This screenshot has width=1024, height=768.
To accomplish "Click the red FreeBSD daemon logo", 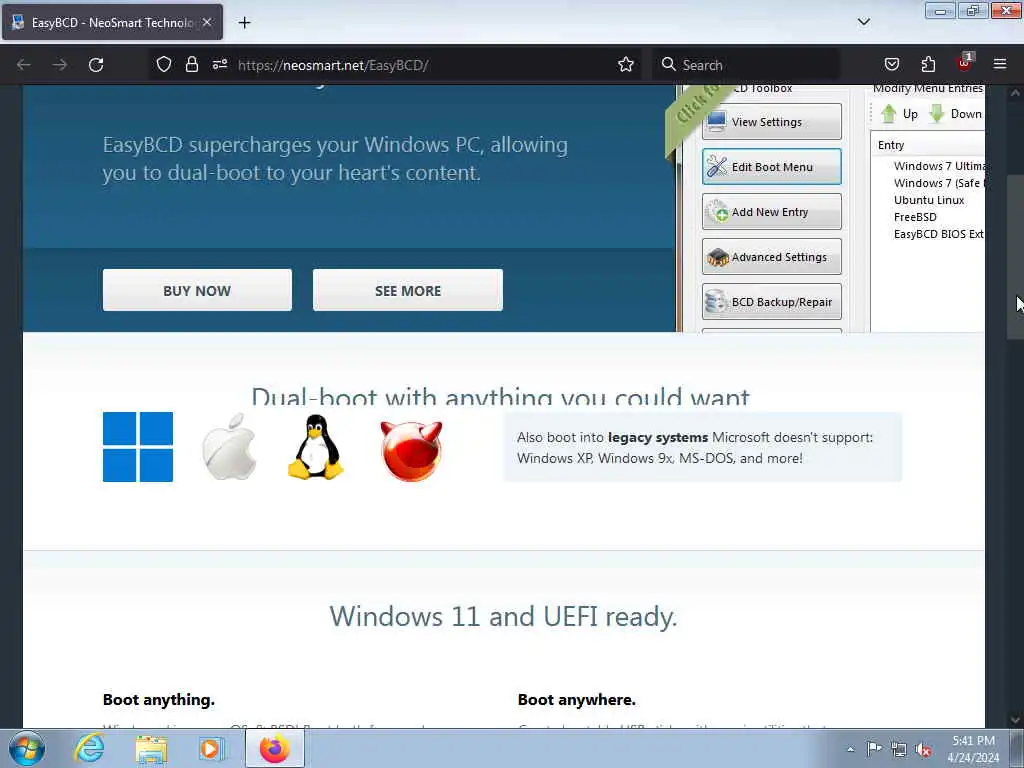I will tap(411, 451).
